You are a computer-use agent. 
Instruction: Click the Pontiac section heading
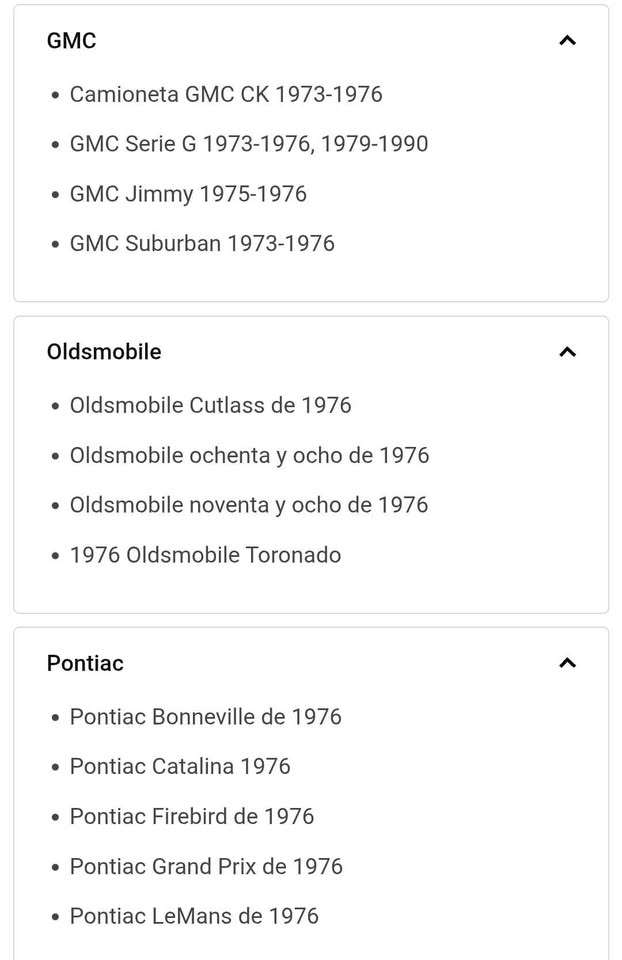pos(85,663)
